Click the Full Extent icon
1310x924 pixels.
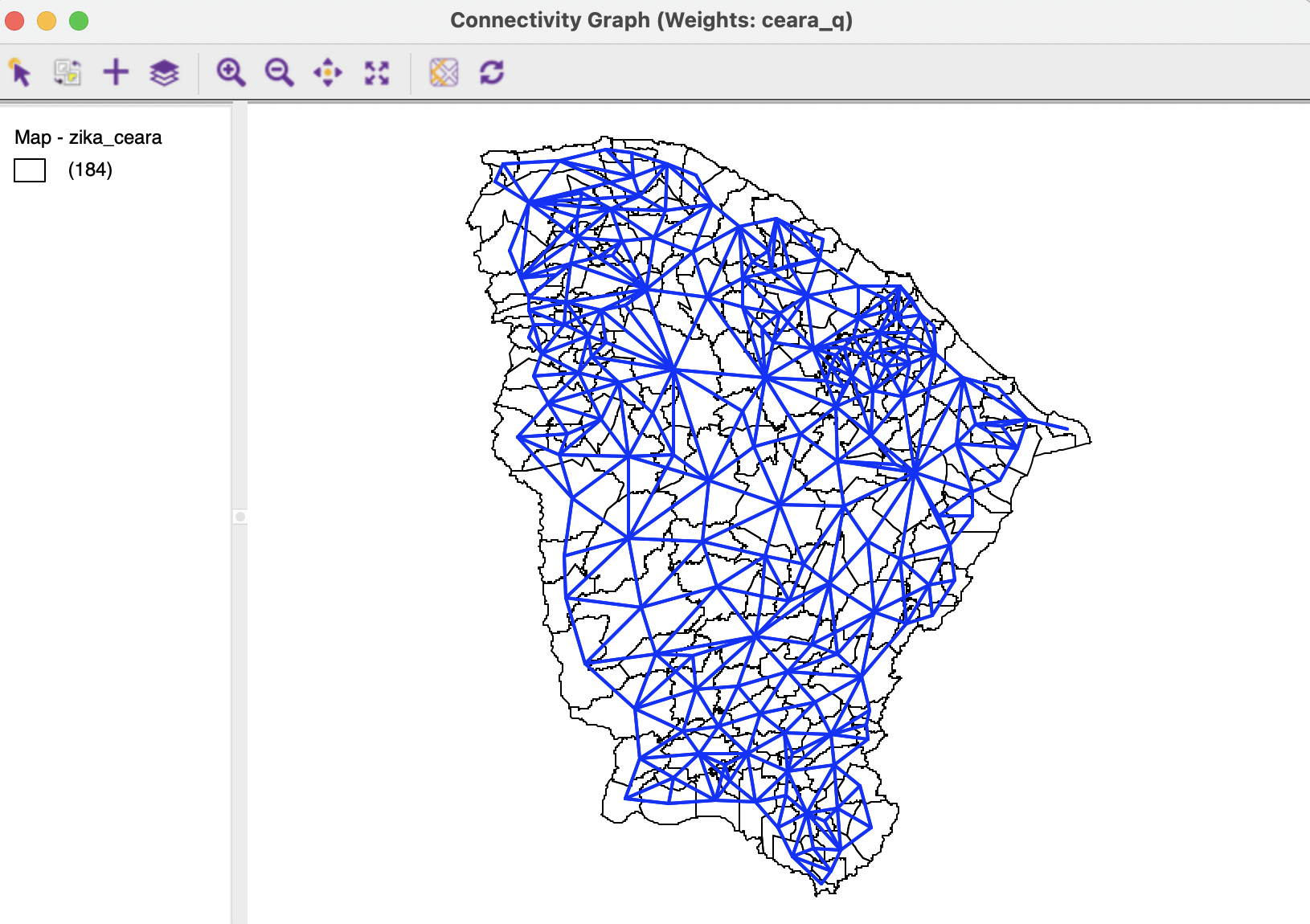coord(377,72)
